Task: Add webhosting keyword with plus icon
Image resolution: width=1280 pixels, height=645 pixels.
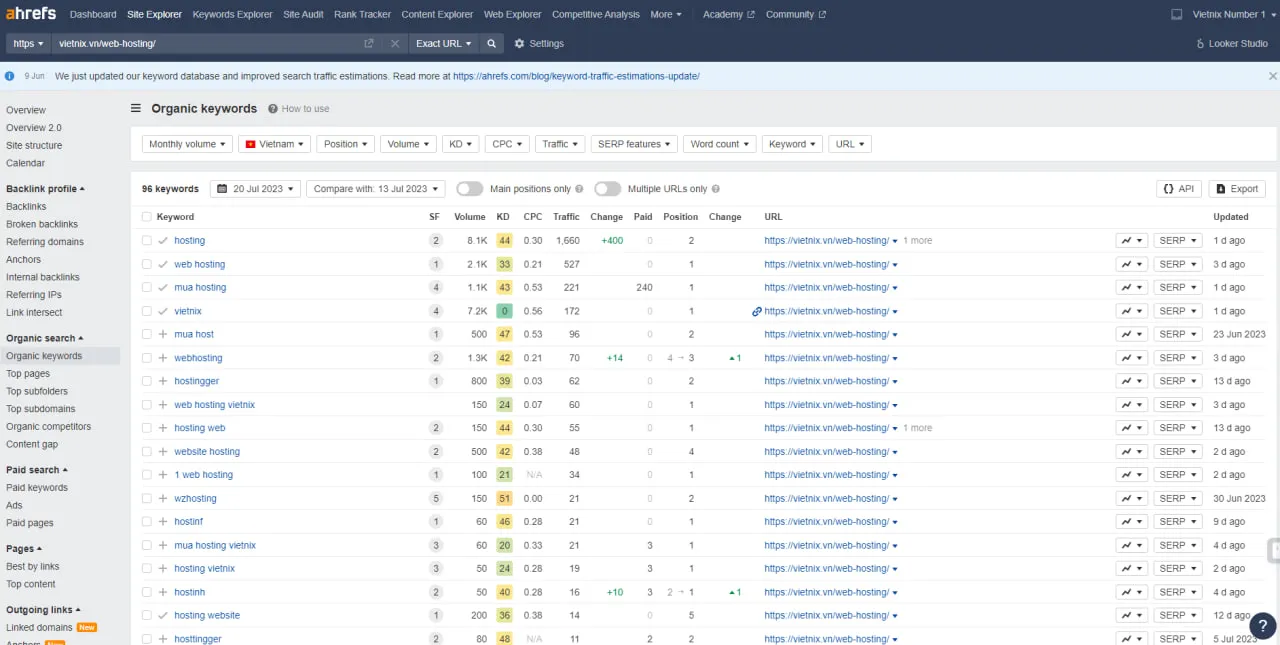Action: tap(163, 358)
